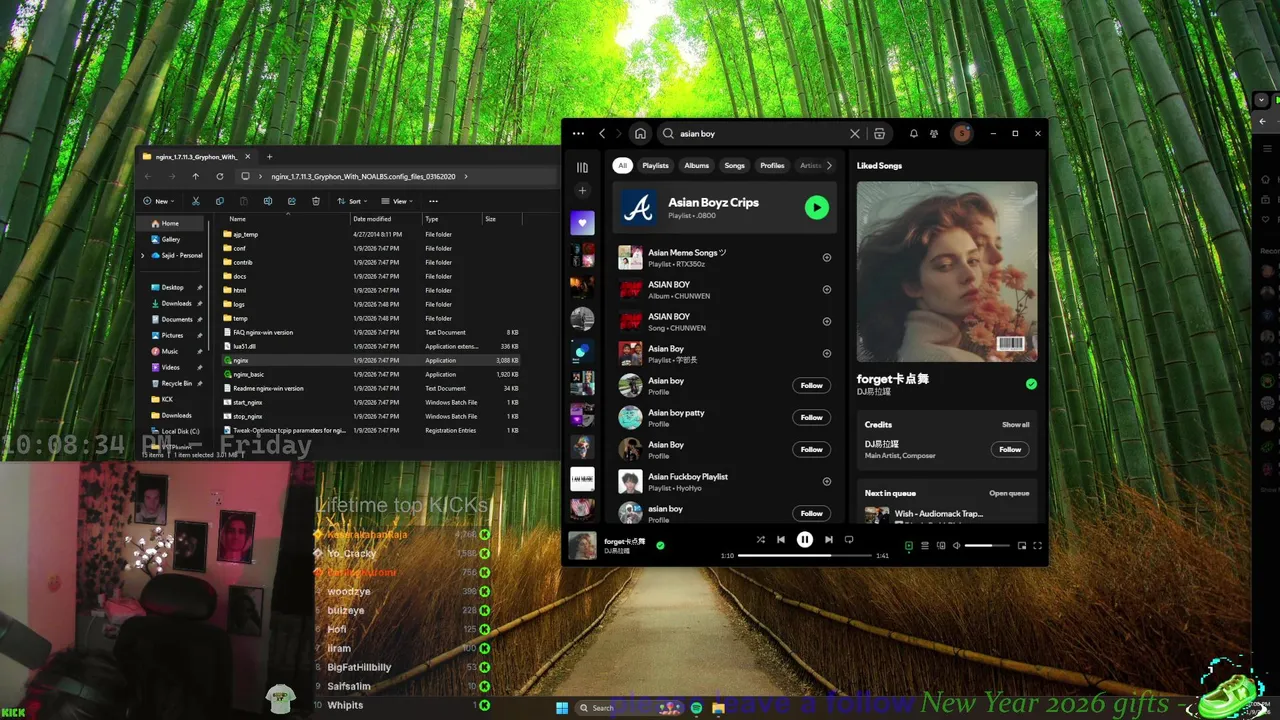
Task: Expand Sajid - Personal tree item
Action: tap(143, 255)
